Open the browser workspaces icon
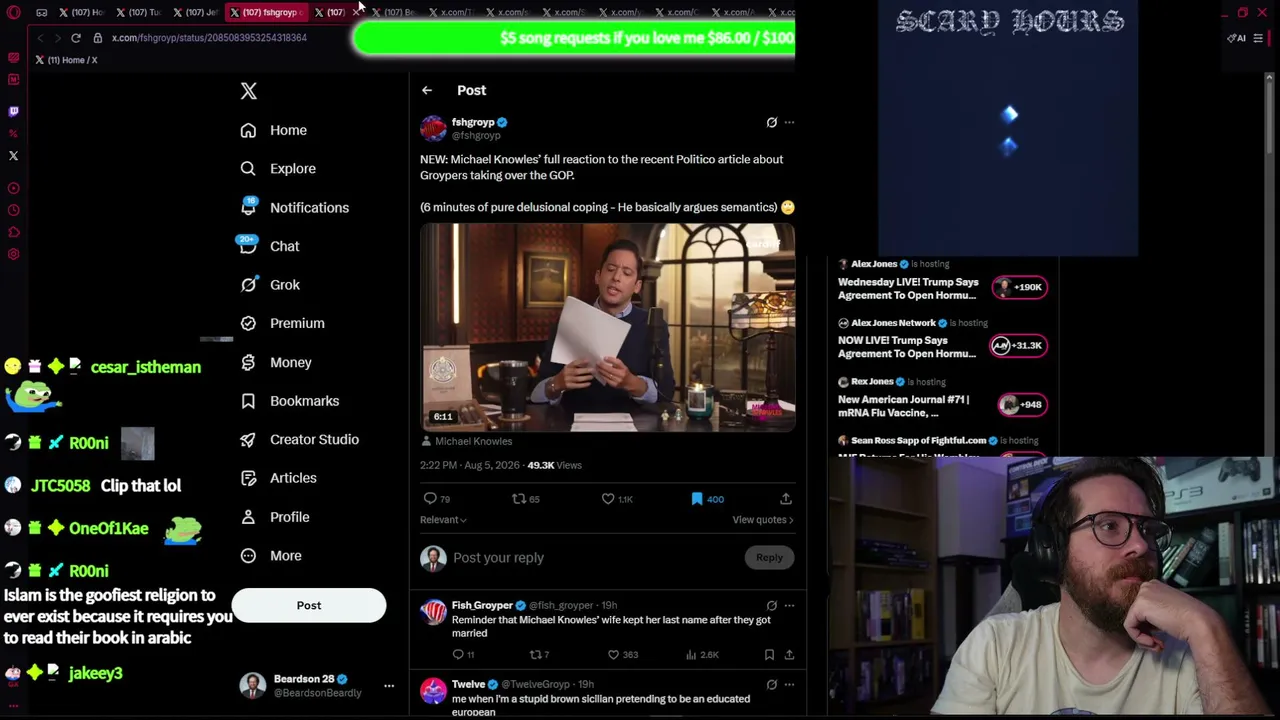This screenshot has width=1280, height=720. click(41, 12)
